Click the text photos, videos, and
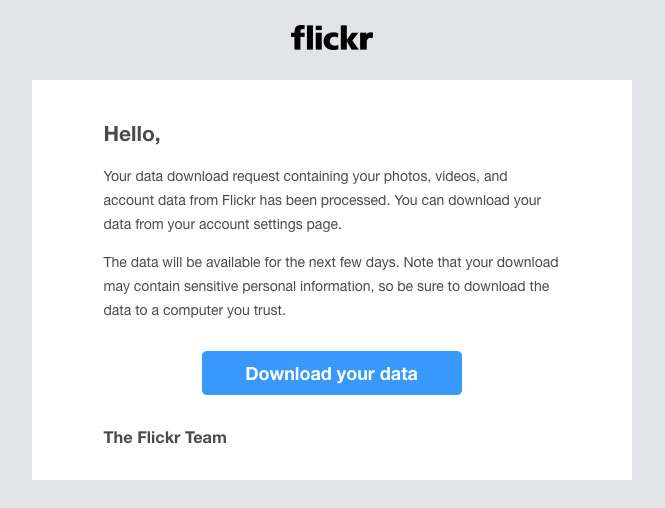Image resolution: width=665 pixels, height=508 pixels. tap(445, 176)
